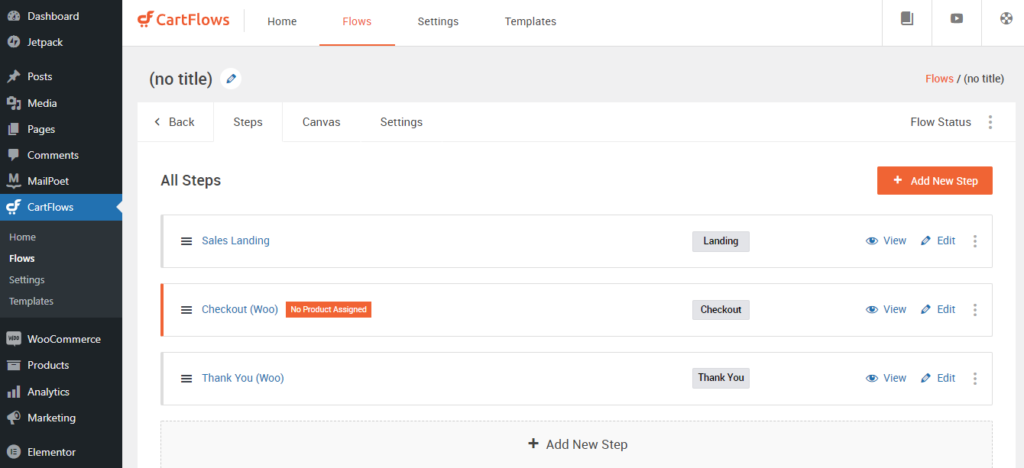This screenshot has width=1024, height=468.
Task: Go Back to flows list
Action: (175, 122)
